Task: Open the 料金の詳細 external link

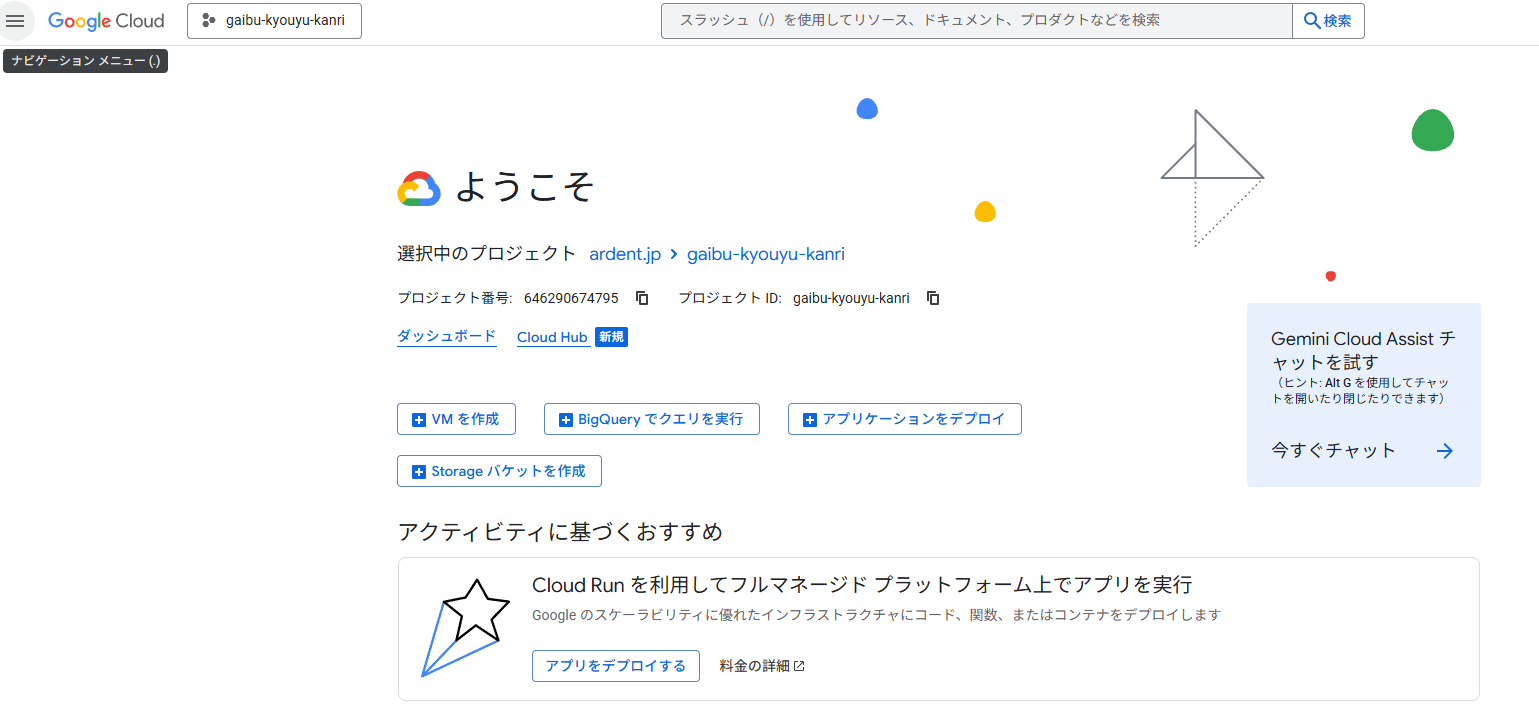Action: [x=762, y=666]
